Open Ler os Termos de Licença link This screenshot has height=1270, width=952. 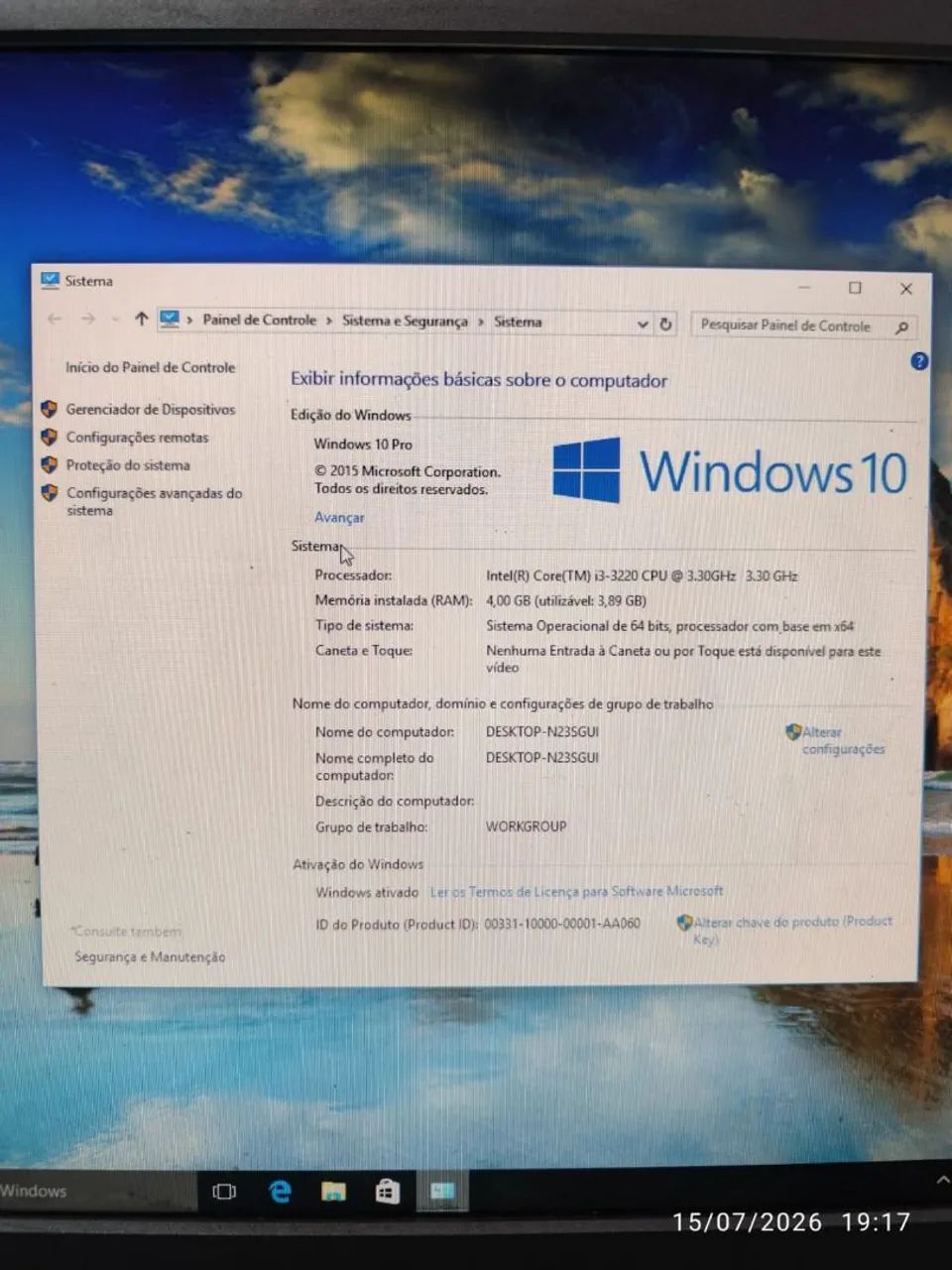click(x=576, y=891)
